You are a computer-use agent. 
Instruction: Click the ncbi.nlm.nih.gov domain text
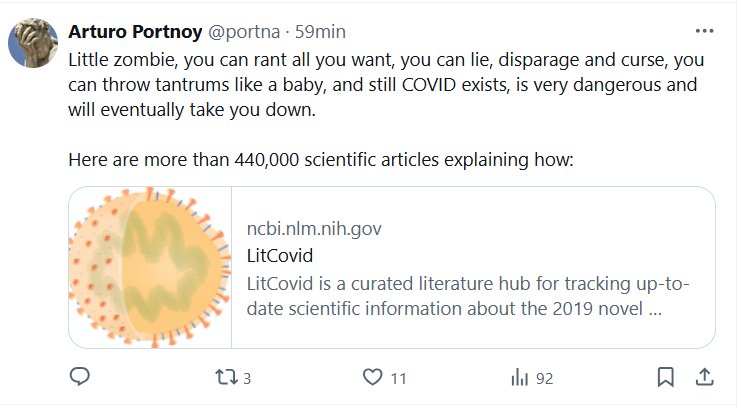(314, 228)
